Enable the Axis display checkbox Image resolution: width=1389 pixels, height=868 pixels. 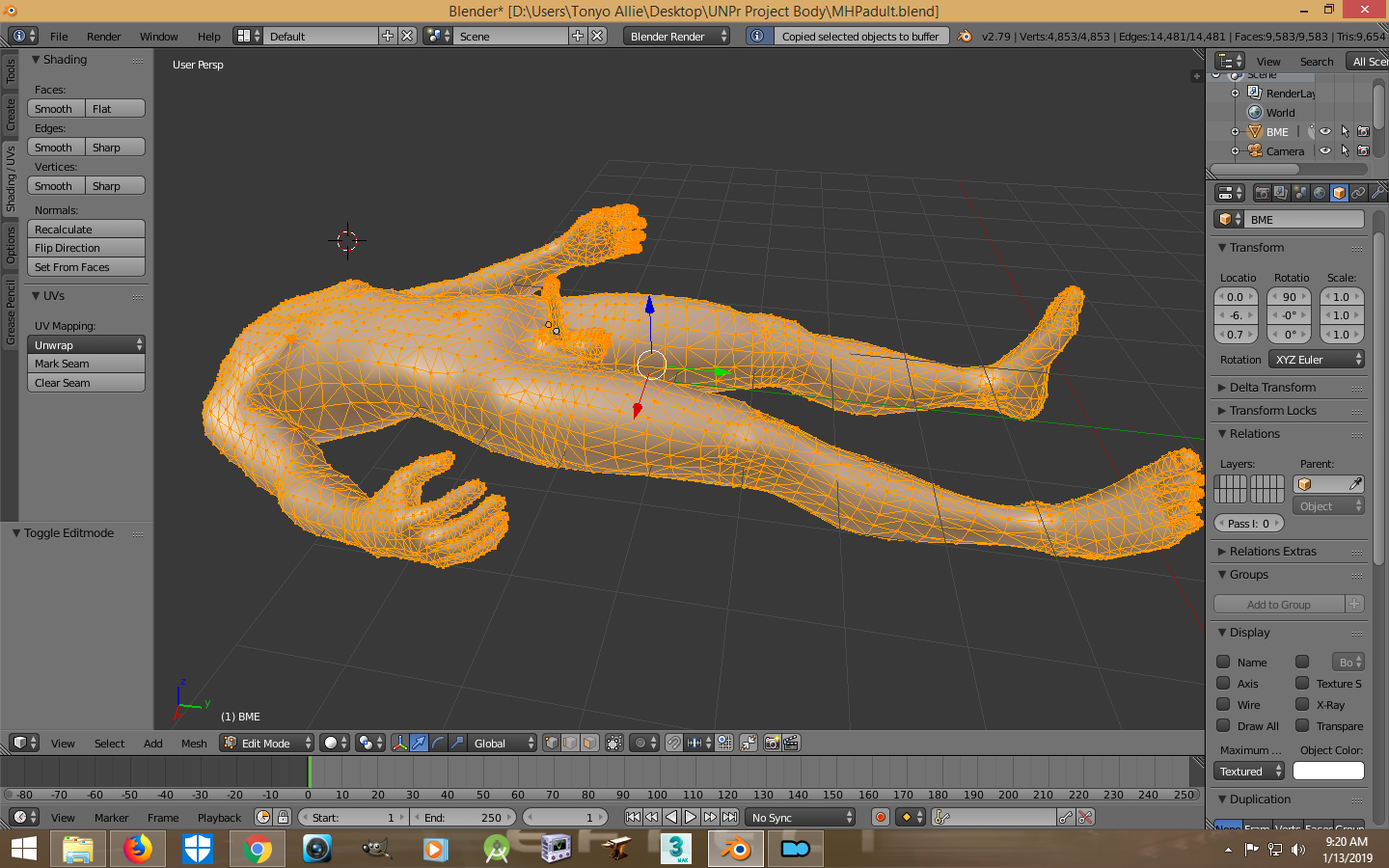1223,683
